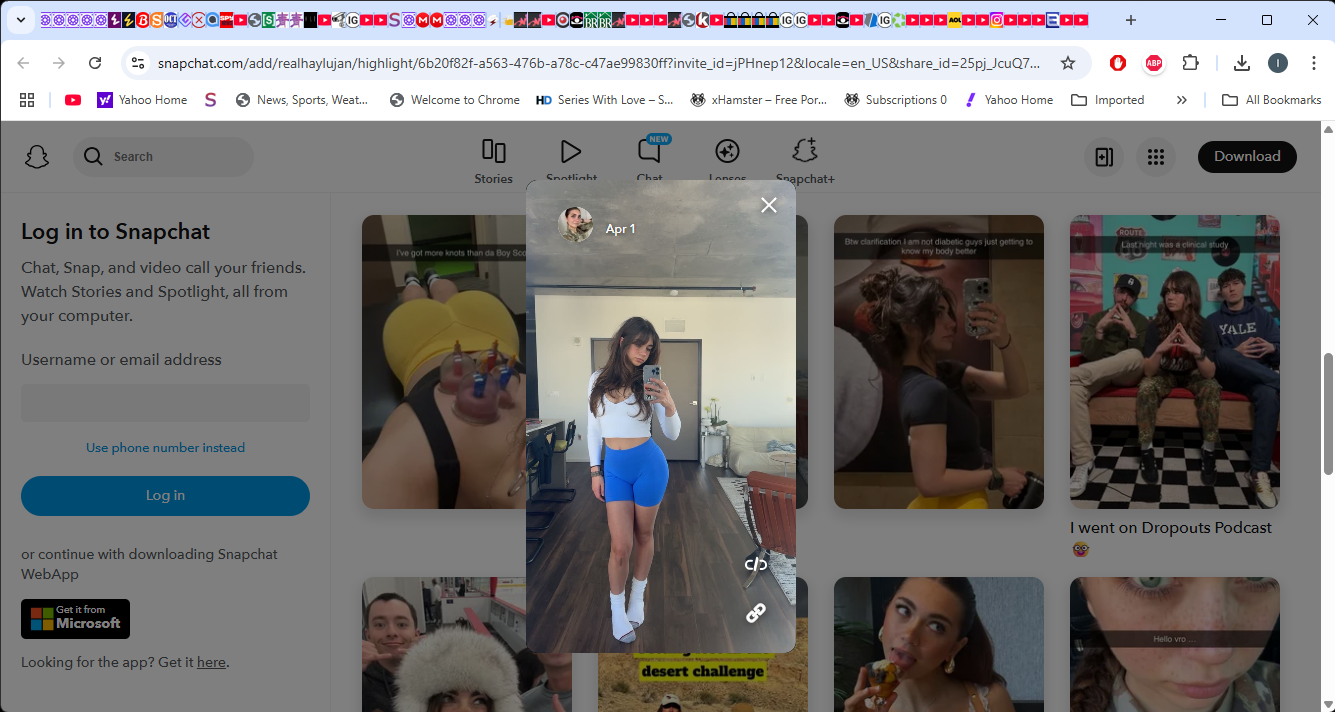The image size is (1335, 712).
Task: Open Series With Love bookmark
Action: (604, 100)
